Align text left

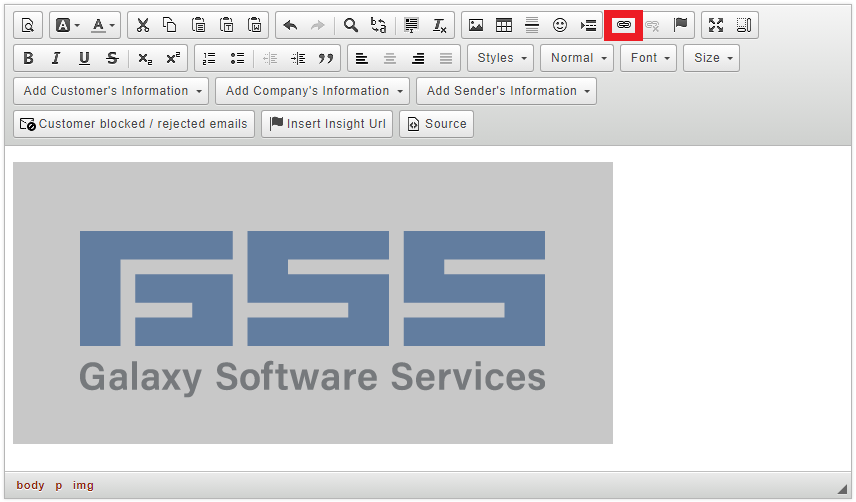(361, 58)
